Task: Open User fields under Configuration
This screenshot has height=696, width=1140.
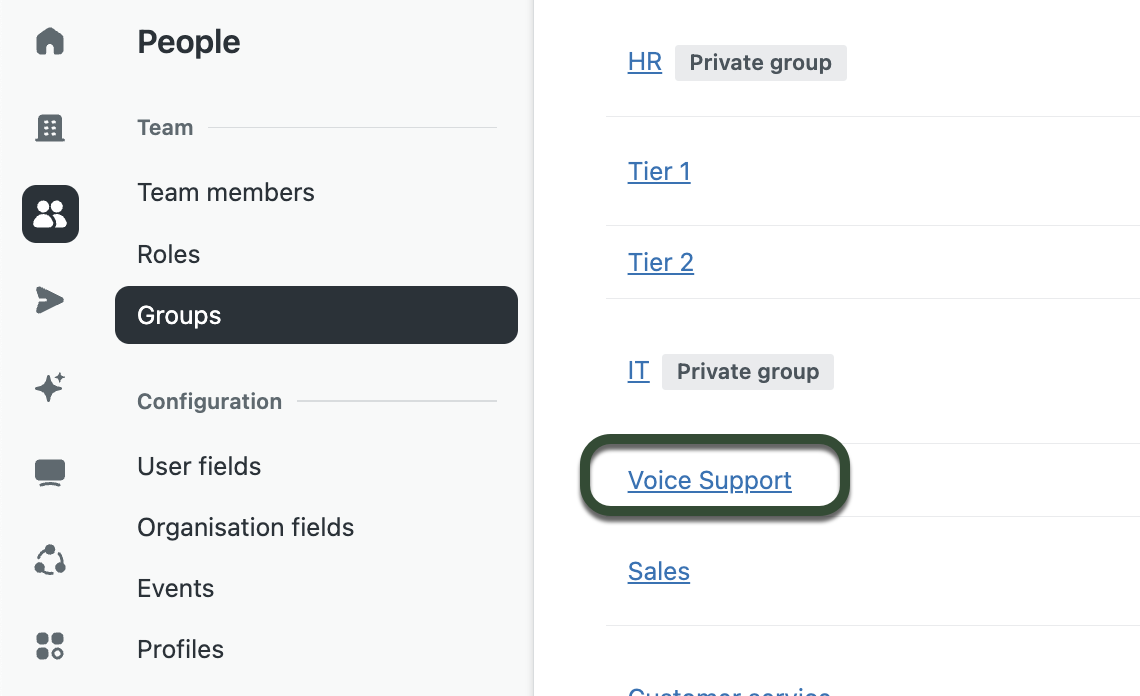Action: (x=199, y=466)
